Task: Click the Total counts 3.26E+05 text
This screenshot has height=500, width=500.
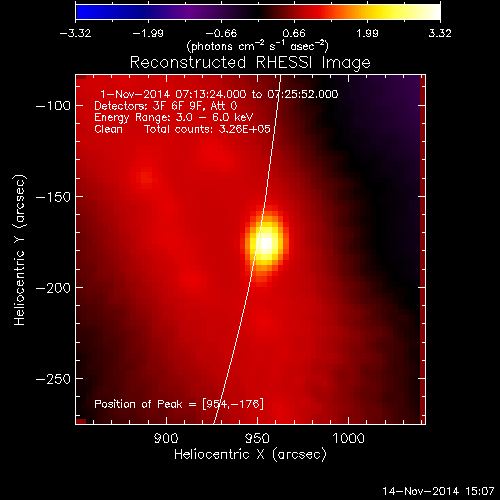Action: click(207, 129)
